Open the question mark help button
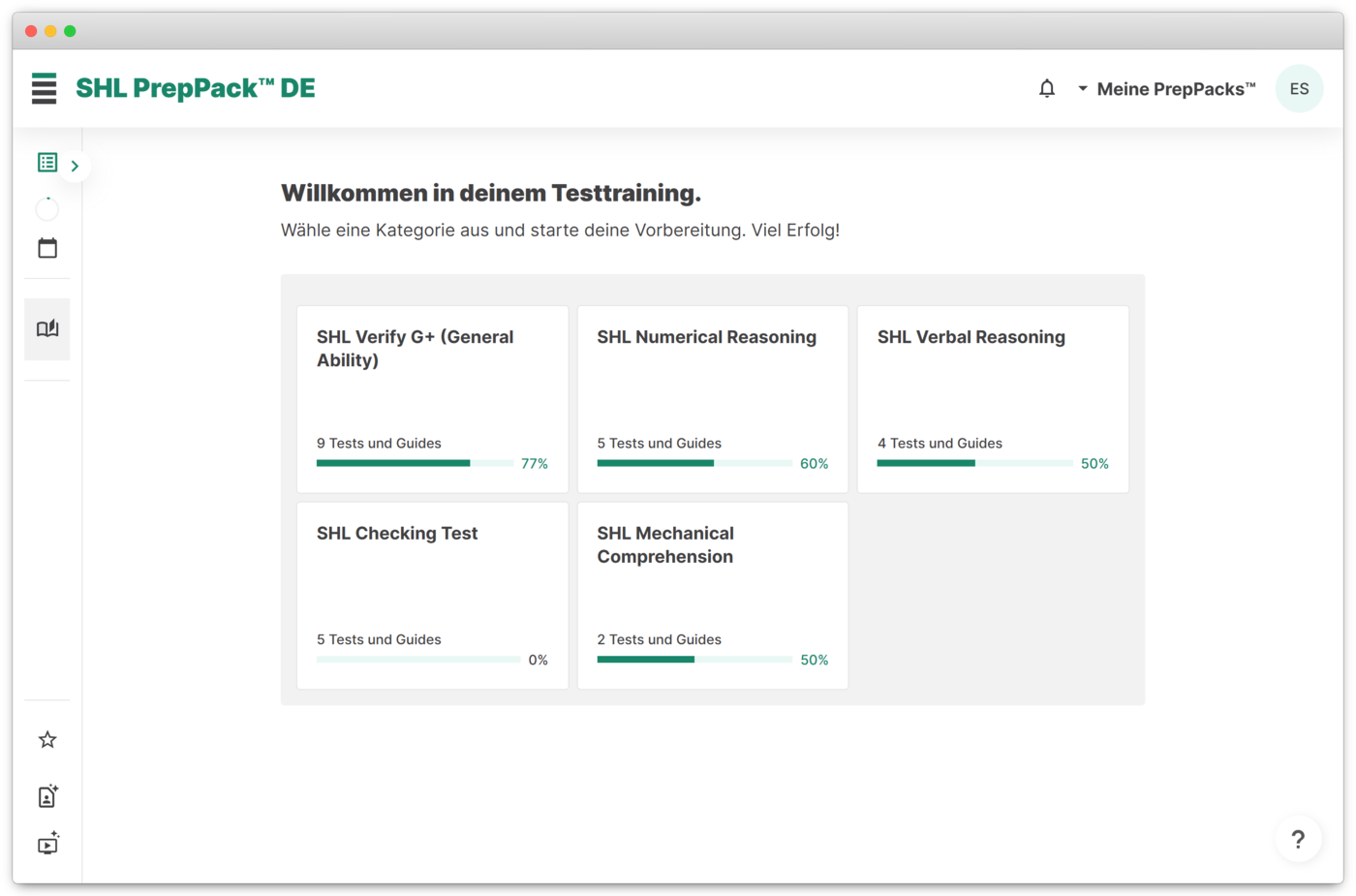The height and width of the screenshot is (896, 1356). pos(1298,840)
